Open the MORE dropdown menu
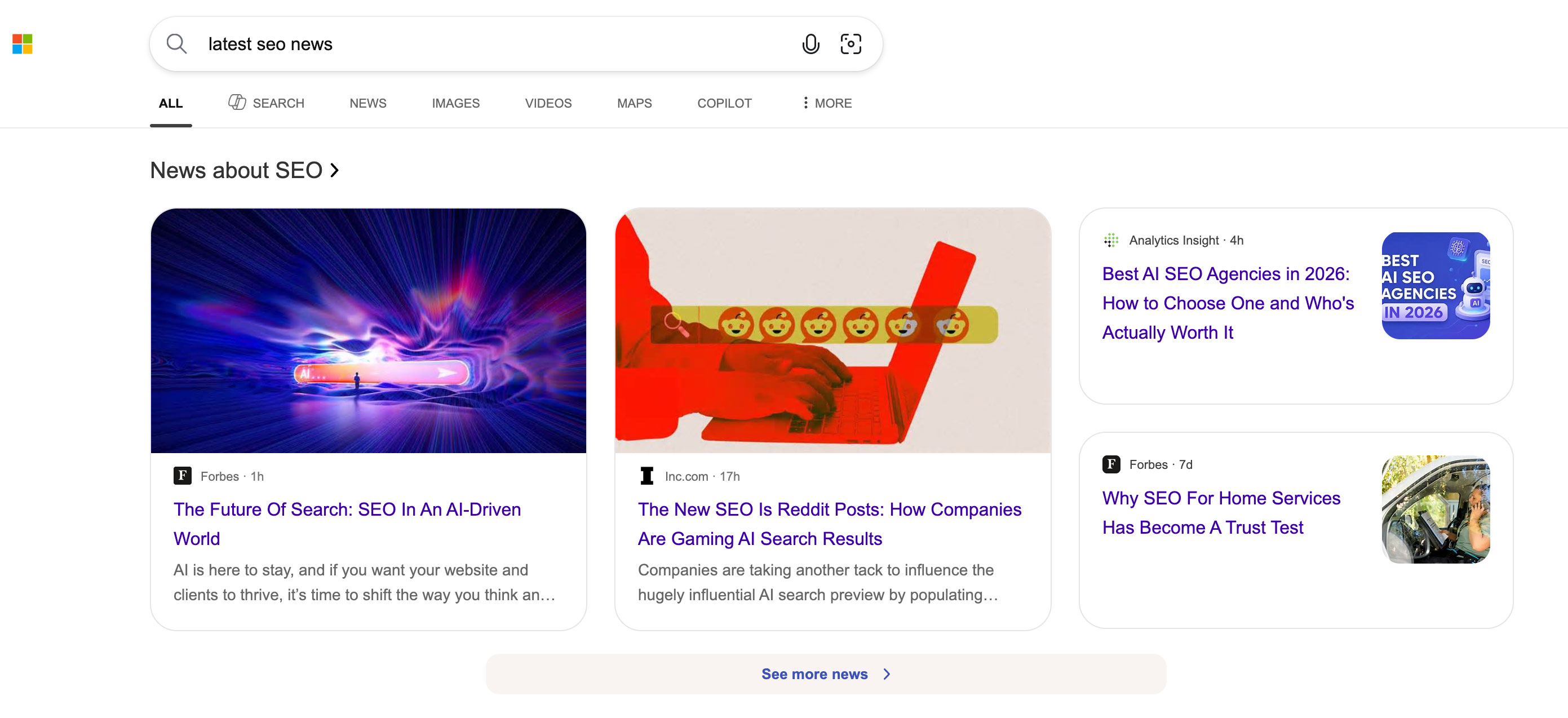Viewport: 1568px width, 718px height. [x=827, y=104]
